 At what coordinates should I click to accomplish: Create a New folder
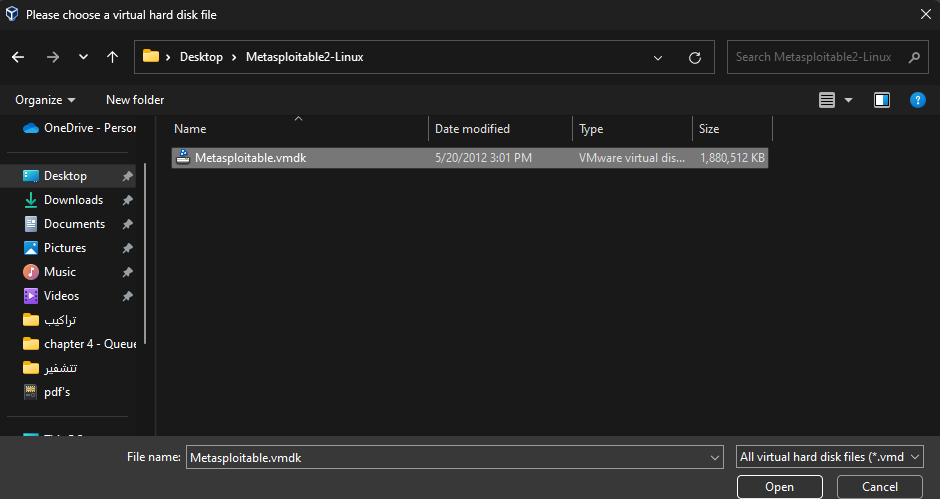click(x=135, y=100)
